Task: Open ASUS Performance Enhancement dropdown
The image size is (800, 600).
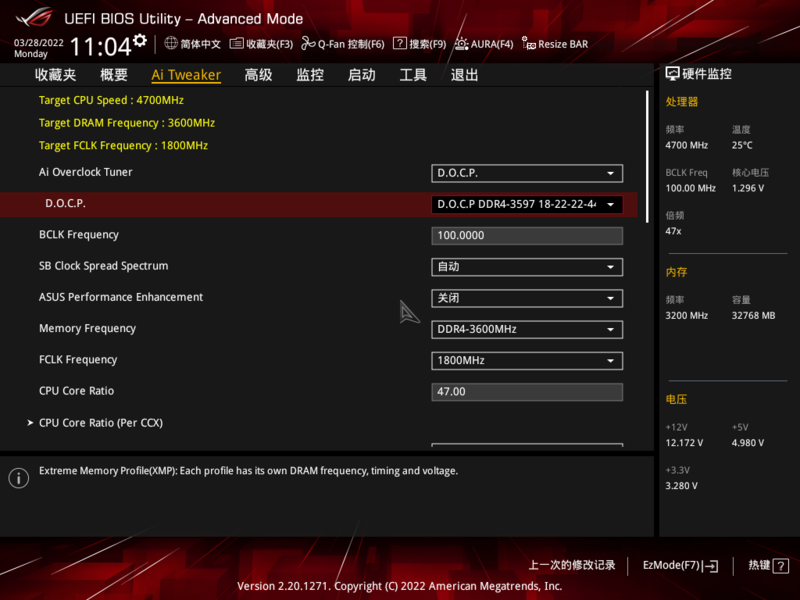Action: pos(527,298)
